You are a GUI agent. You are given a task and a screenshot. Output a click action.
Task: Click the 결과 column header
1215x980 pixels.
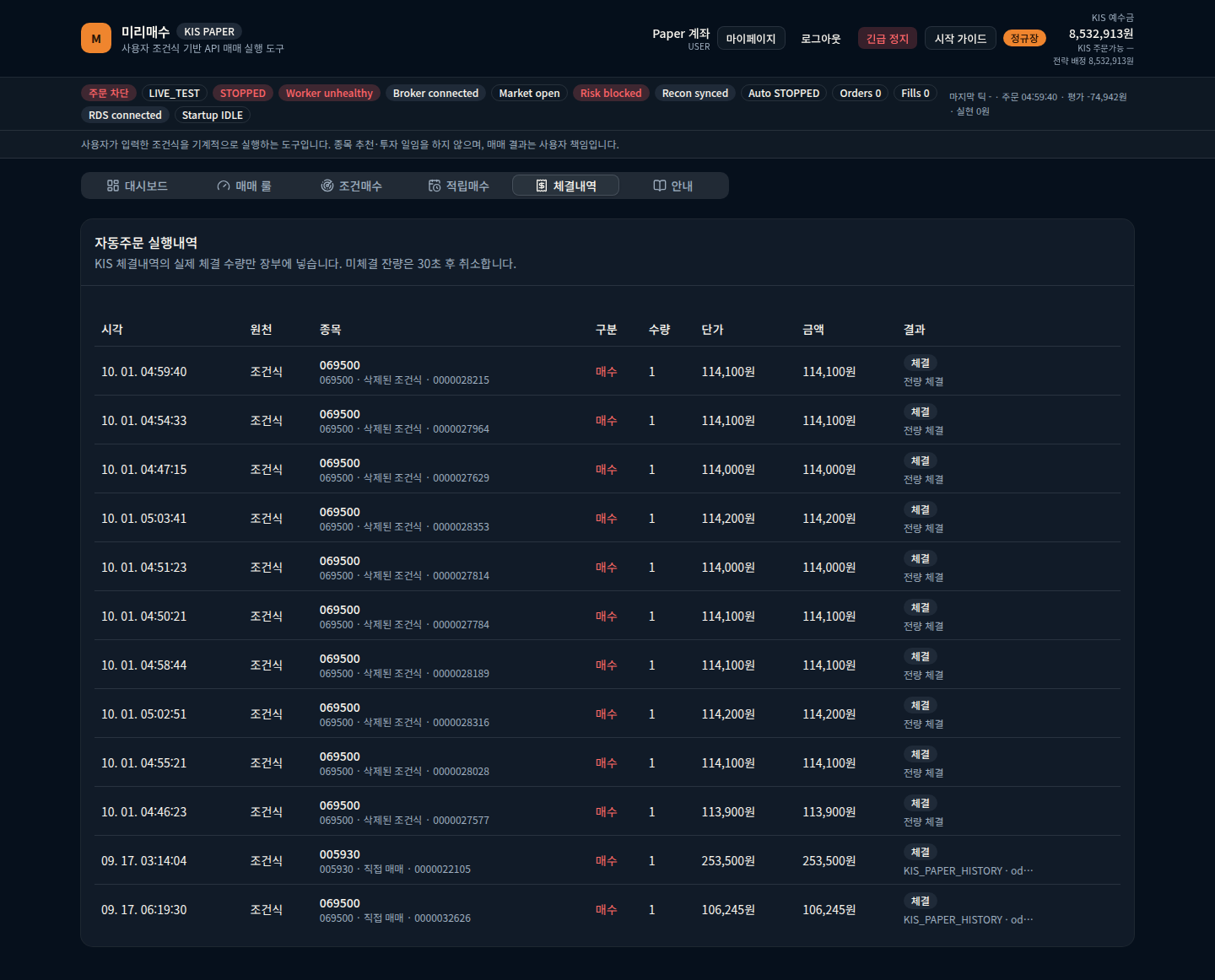point(915,329)
